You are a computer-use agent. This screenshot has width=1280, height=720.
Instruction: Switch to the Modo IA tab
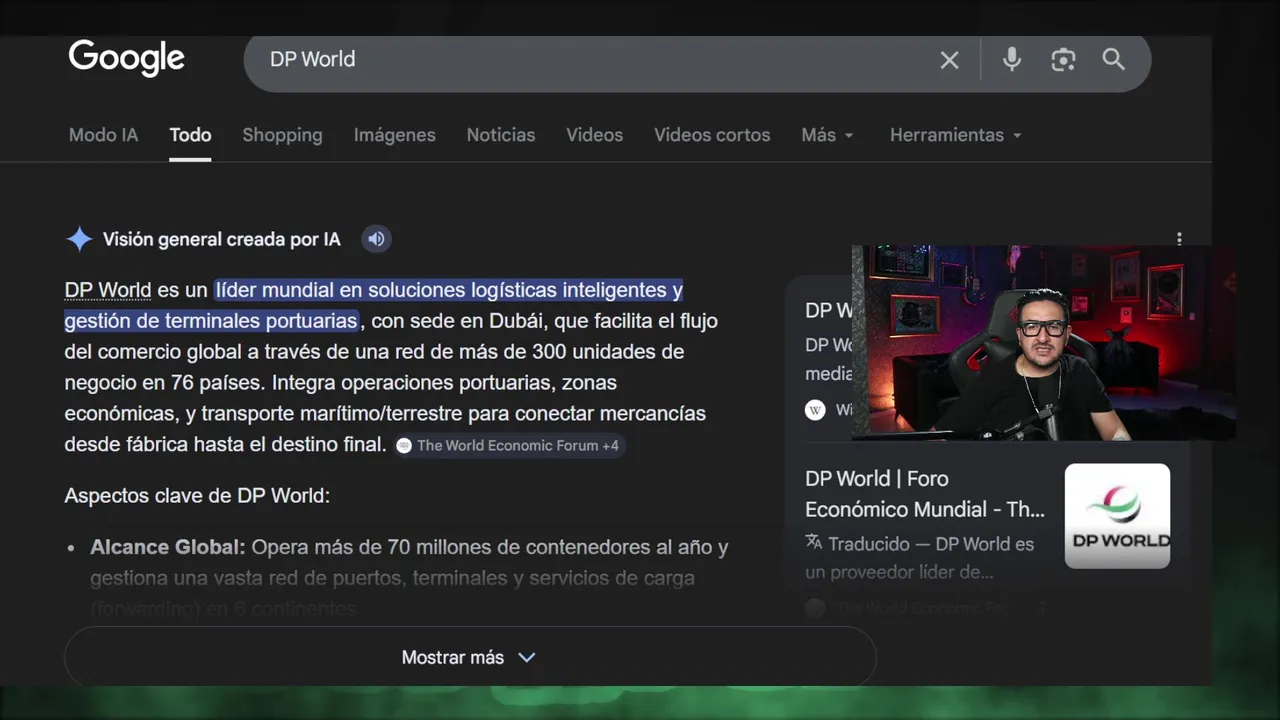pyautogui.click(x=103, y=135)
